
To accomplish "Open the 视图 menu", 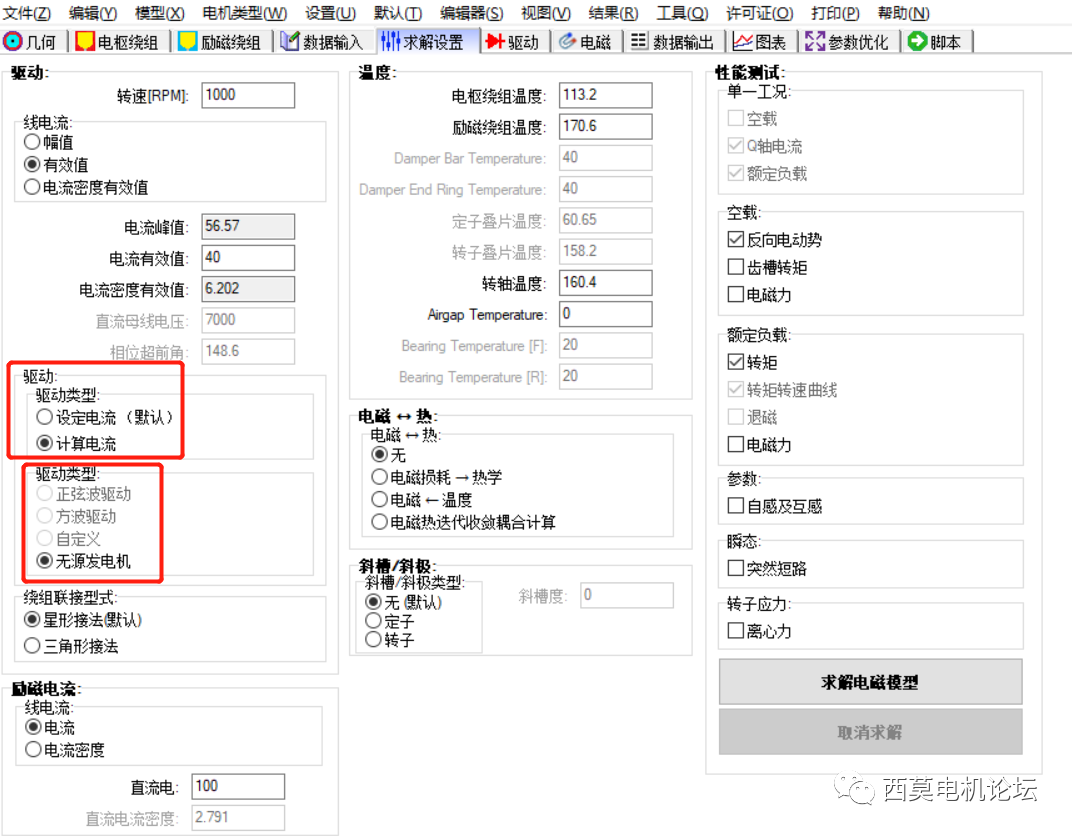I will coord(544,13).
